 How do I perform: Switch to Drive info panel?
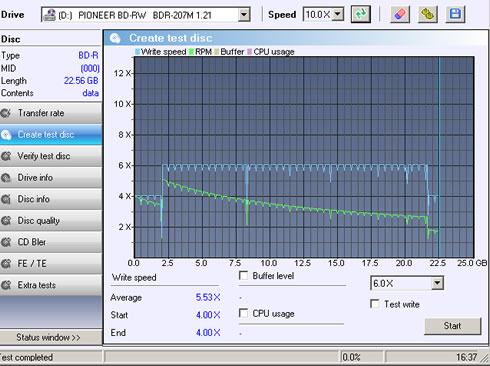pyautogui.click(x=51, y=178)
